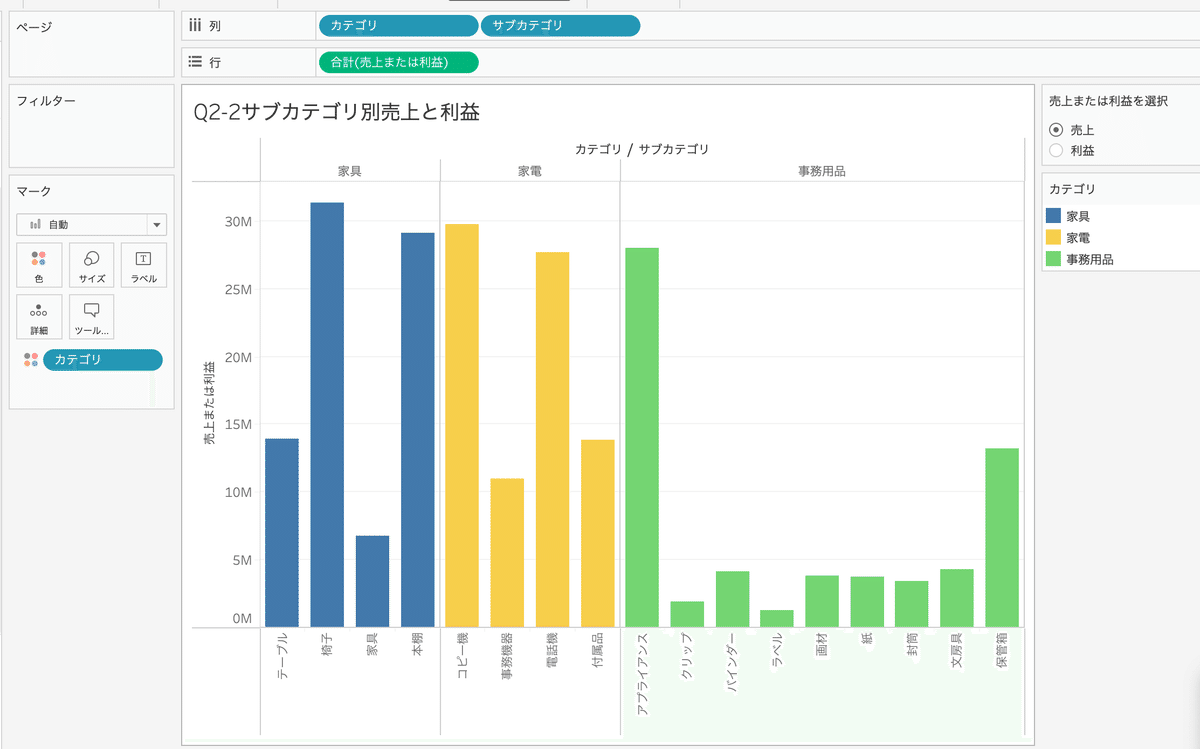Click the Rows (行) shelf icon

tap(196, 62)
